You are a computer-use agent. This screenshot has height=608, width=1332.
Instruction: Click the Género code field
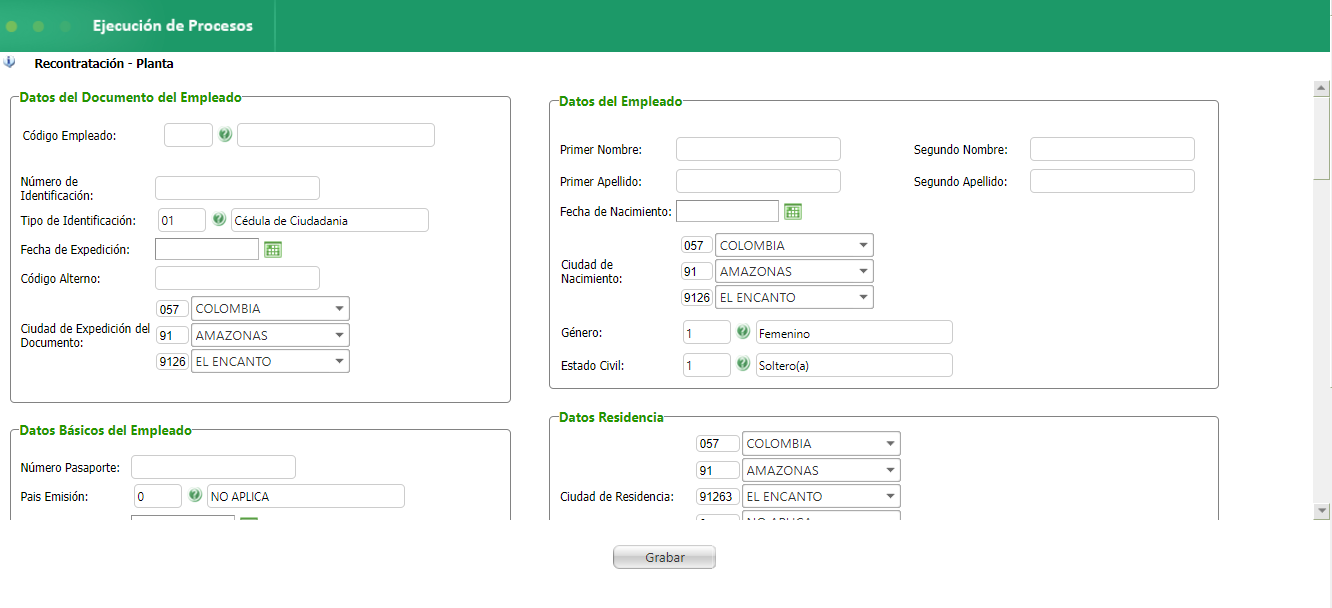click(707, 332)
